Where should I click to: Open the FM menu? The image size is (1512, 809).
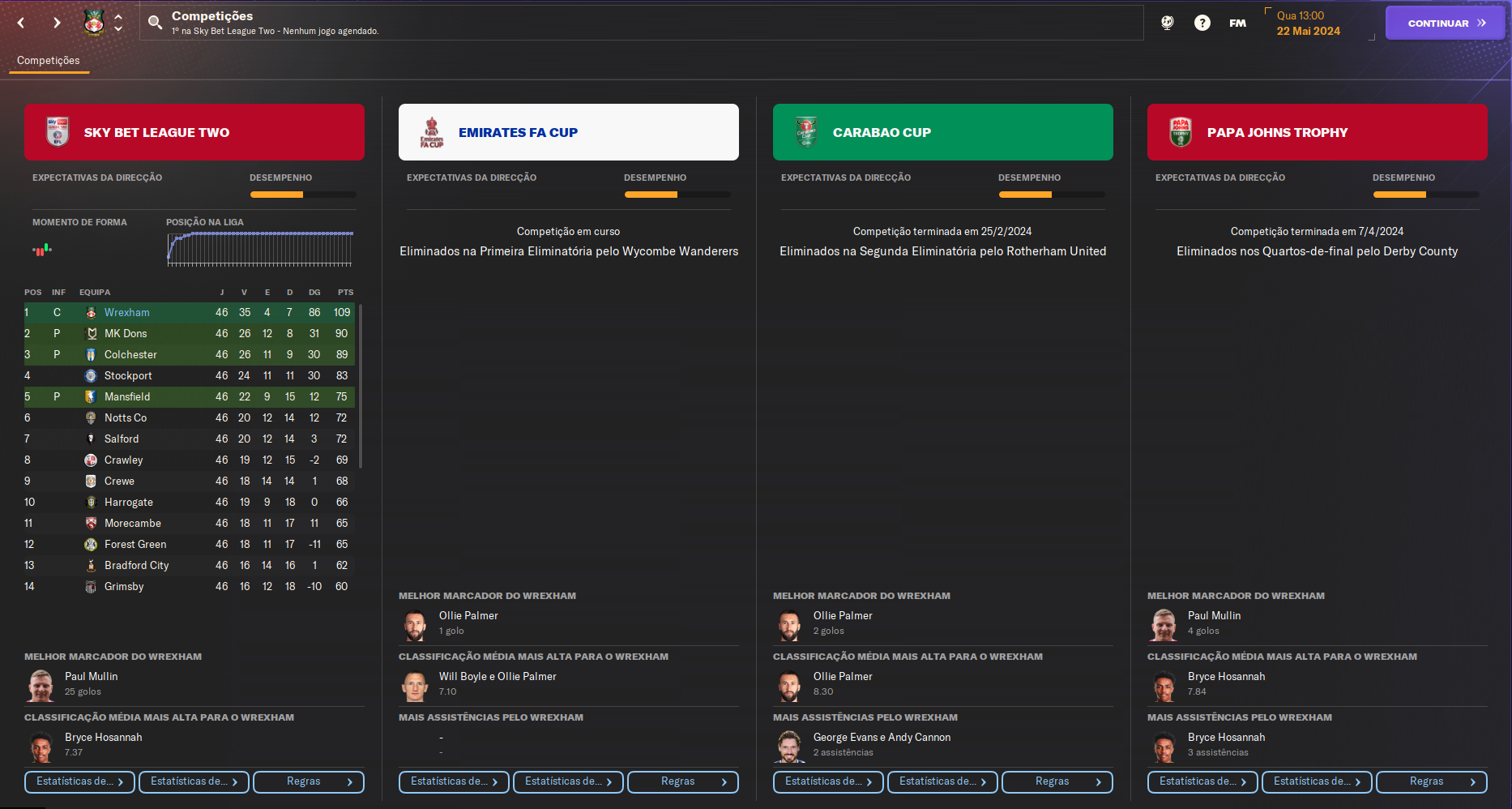click(x=1237, y=24)
